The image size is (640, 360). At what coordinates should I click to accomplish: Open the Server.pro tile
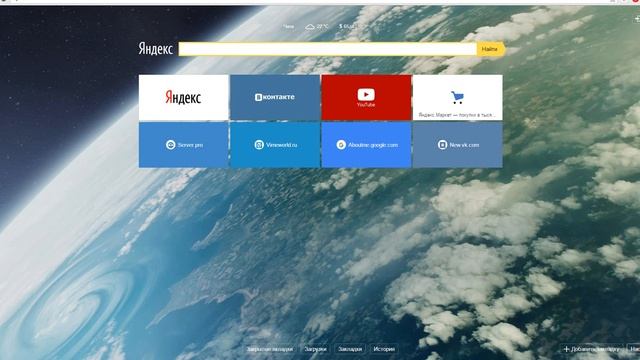(184, 145)
